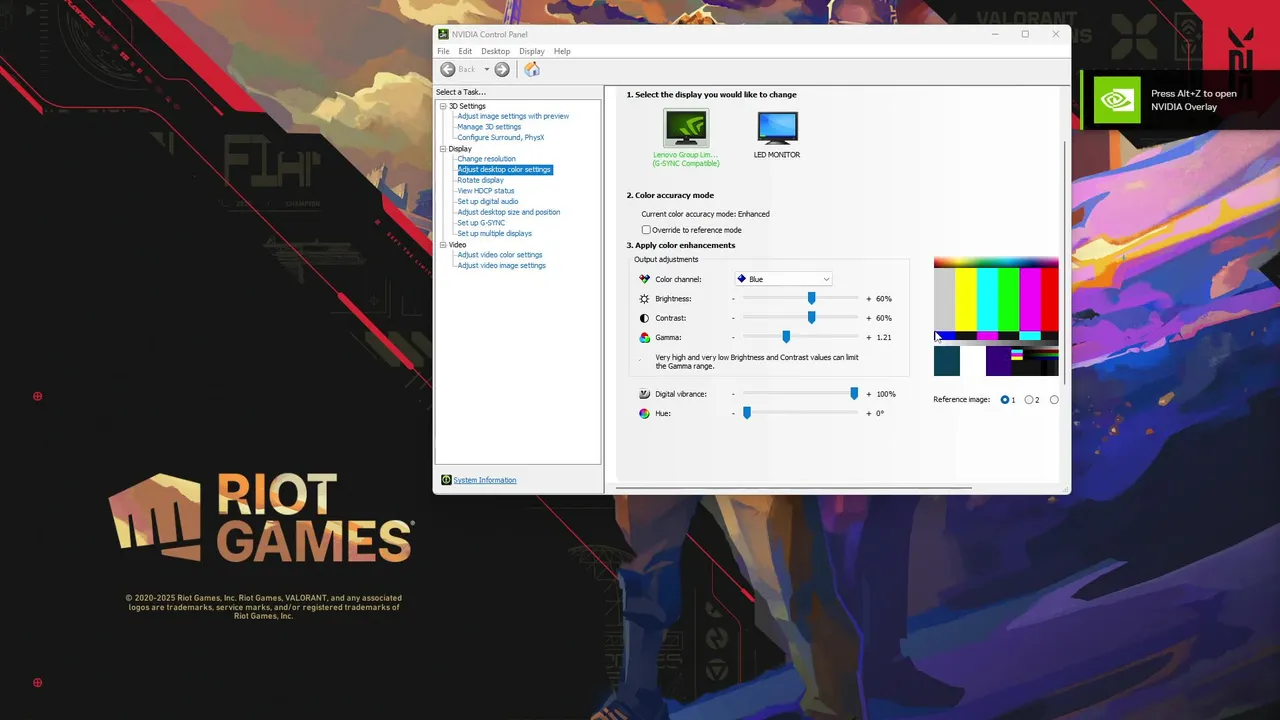Open Set up digital audio task
The image size is (1280, 720).
[x=488, y=202]
